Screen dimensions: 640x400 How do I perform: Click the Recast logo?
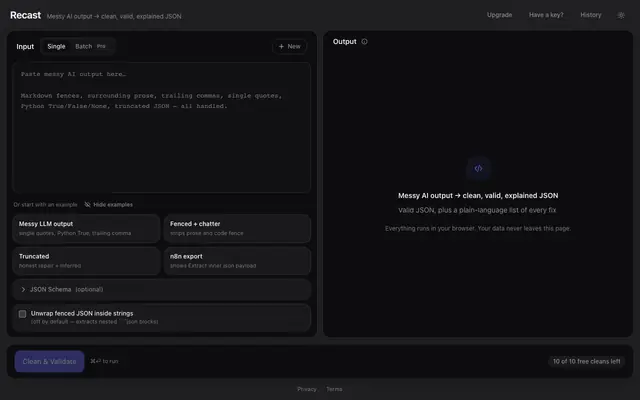click(25, 15)
